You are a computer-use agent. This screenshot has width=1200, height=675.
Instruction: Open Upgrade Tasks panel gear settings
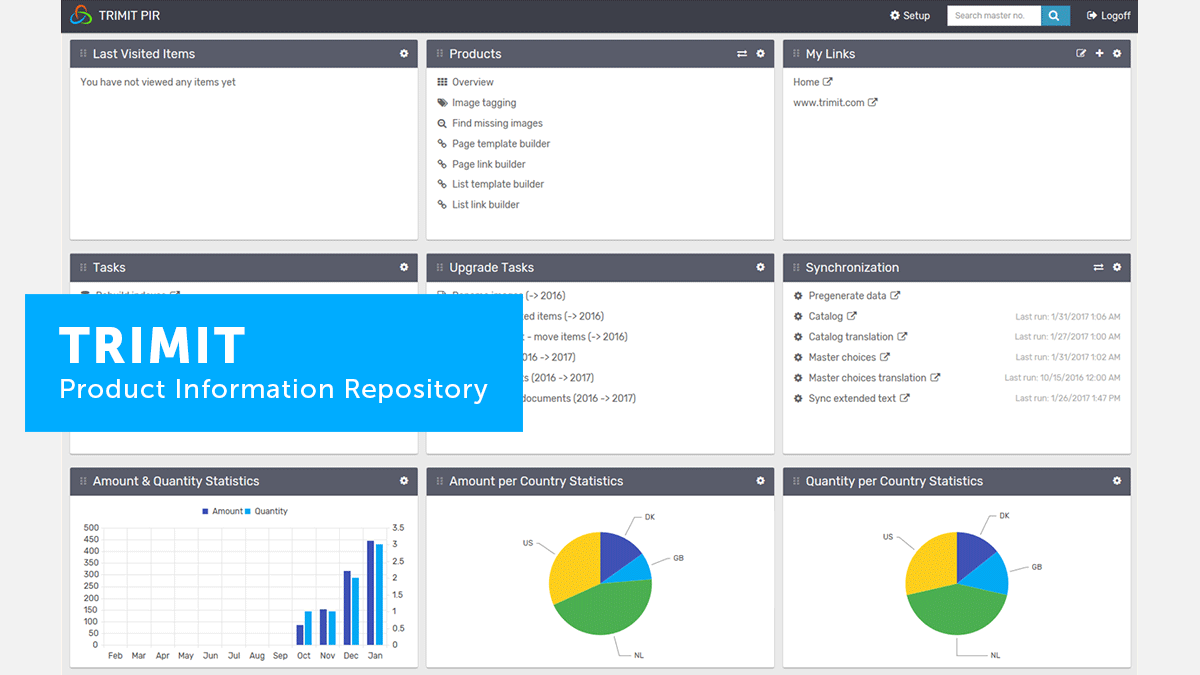click(760, 268)
